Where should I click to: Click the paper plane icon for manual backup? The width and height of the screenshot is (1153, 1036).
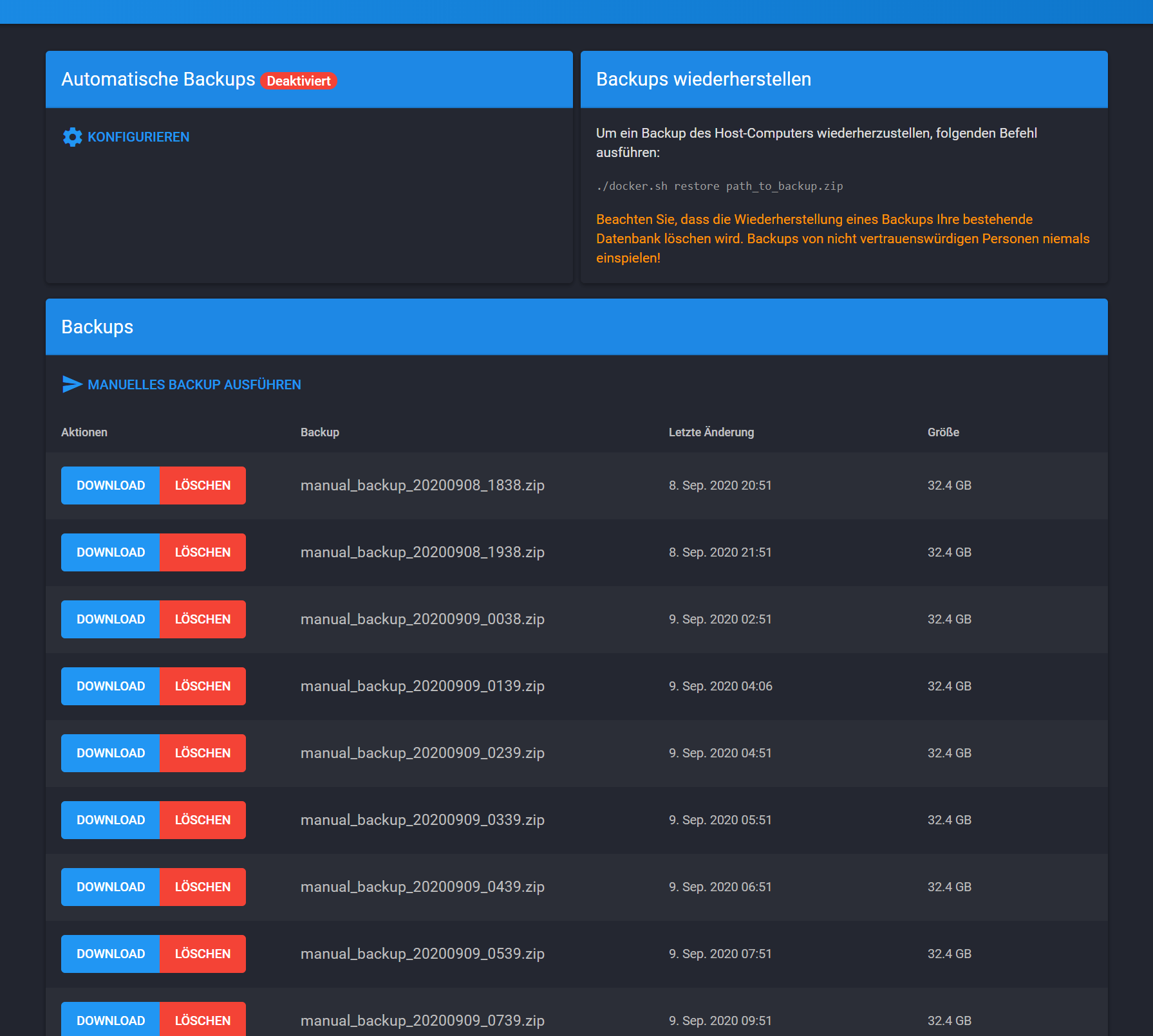(x=72, y=384)
